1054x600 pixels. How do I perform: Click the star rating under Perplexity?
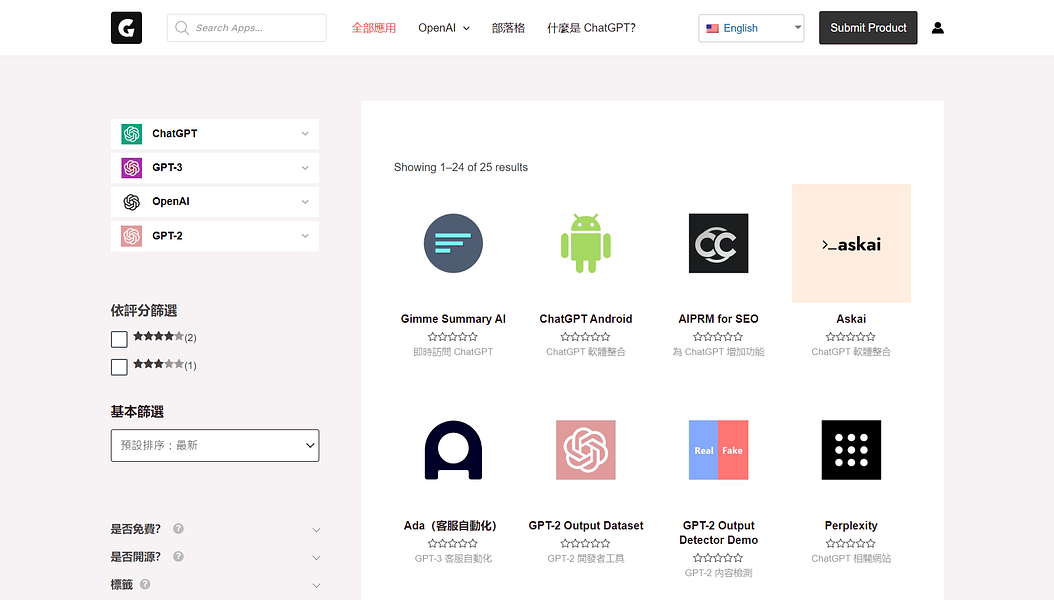(851, 544)
